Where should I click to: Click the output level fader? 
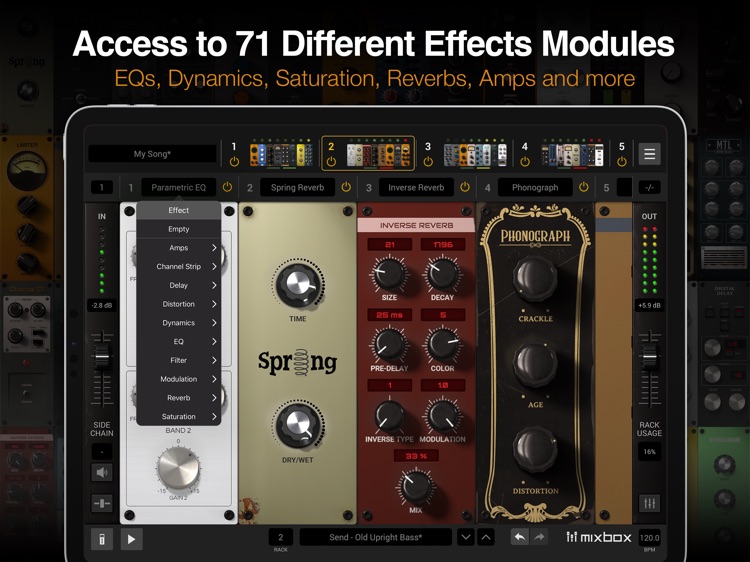tap(649, 356)
